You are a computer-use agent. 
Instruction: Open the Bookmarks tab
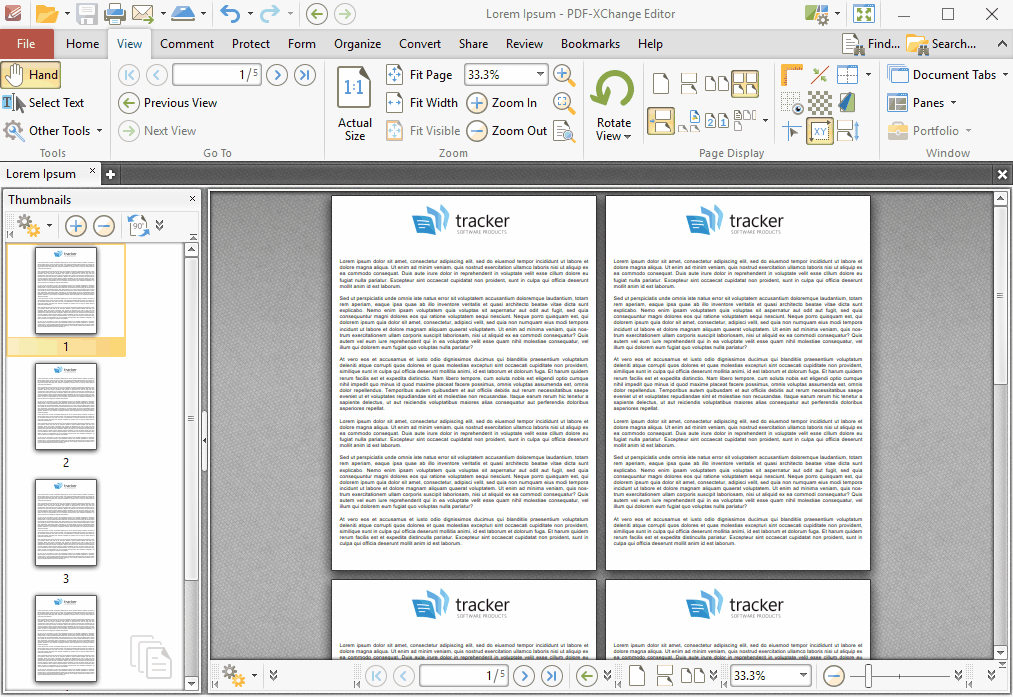(590, 44)
